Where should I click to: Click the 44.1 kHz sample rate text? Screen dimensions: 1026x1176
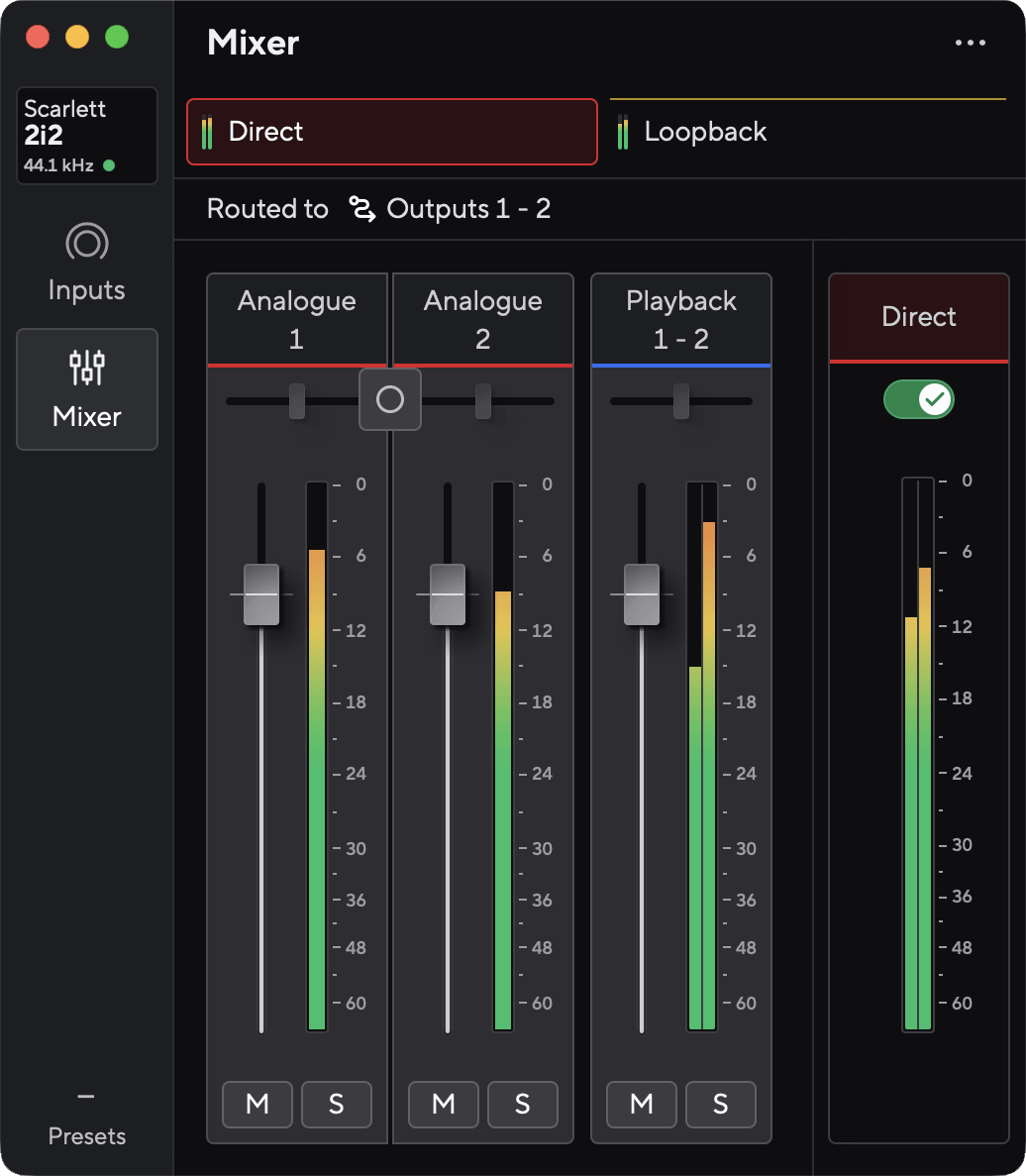[x=58, y=165]
